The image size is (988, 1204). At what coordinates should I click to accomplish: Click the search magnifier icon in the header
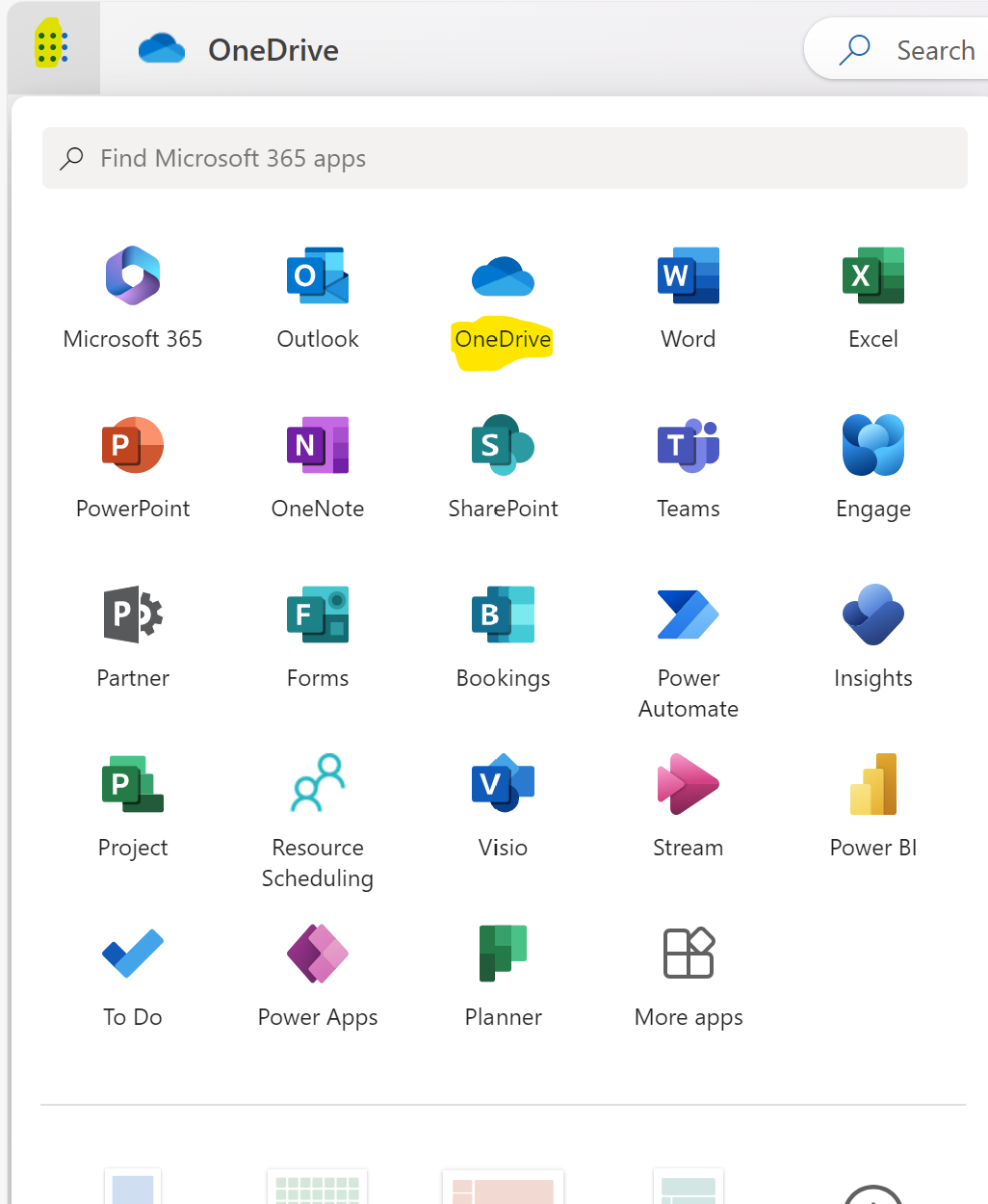pos(854,49)
